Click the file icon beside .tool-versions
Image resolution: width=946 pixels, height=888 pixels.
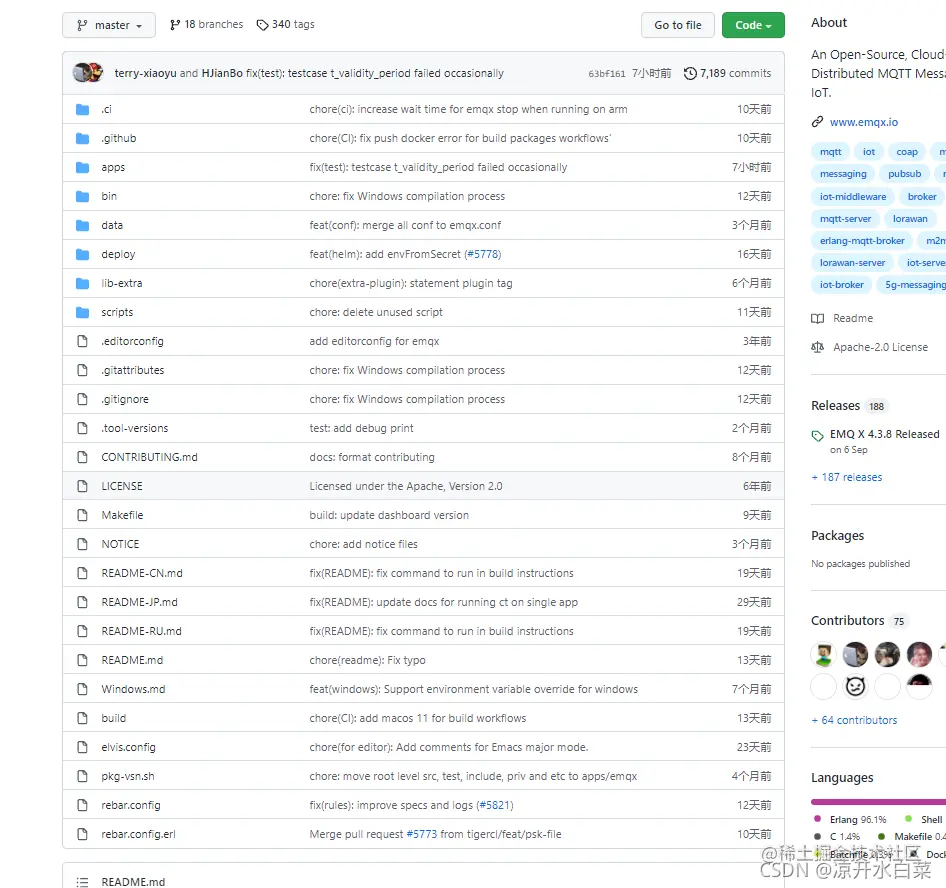click(x=83, y=428)
